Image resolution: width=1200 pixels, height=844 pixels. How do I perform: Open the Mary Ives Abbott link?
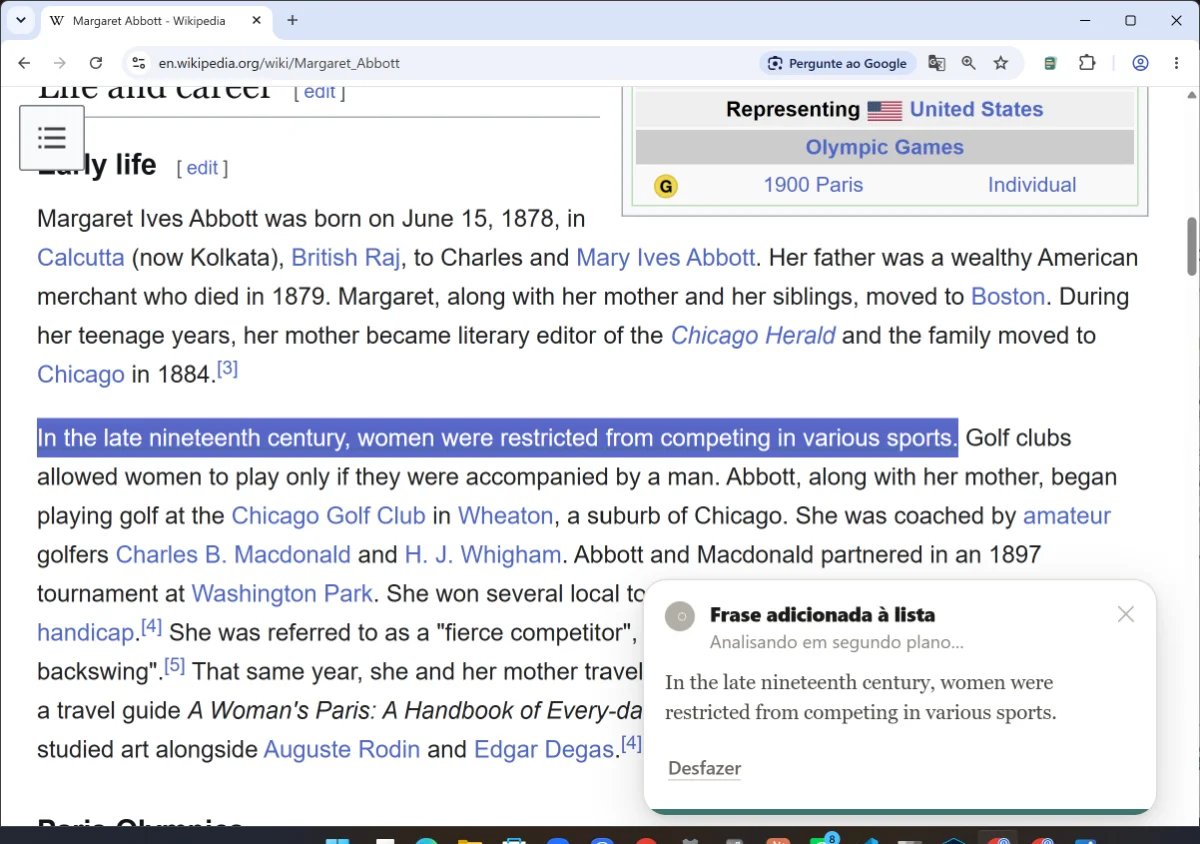click(665, 257)
